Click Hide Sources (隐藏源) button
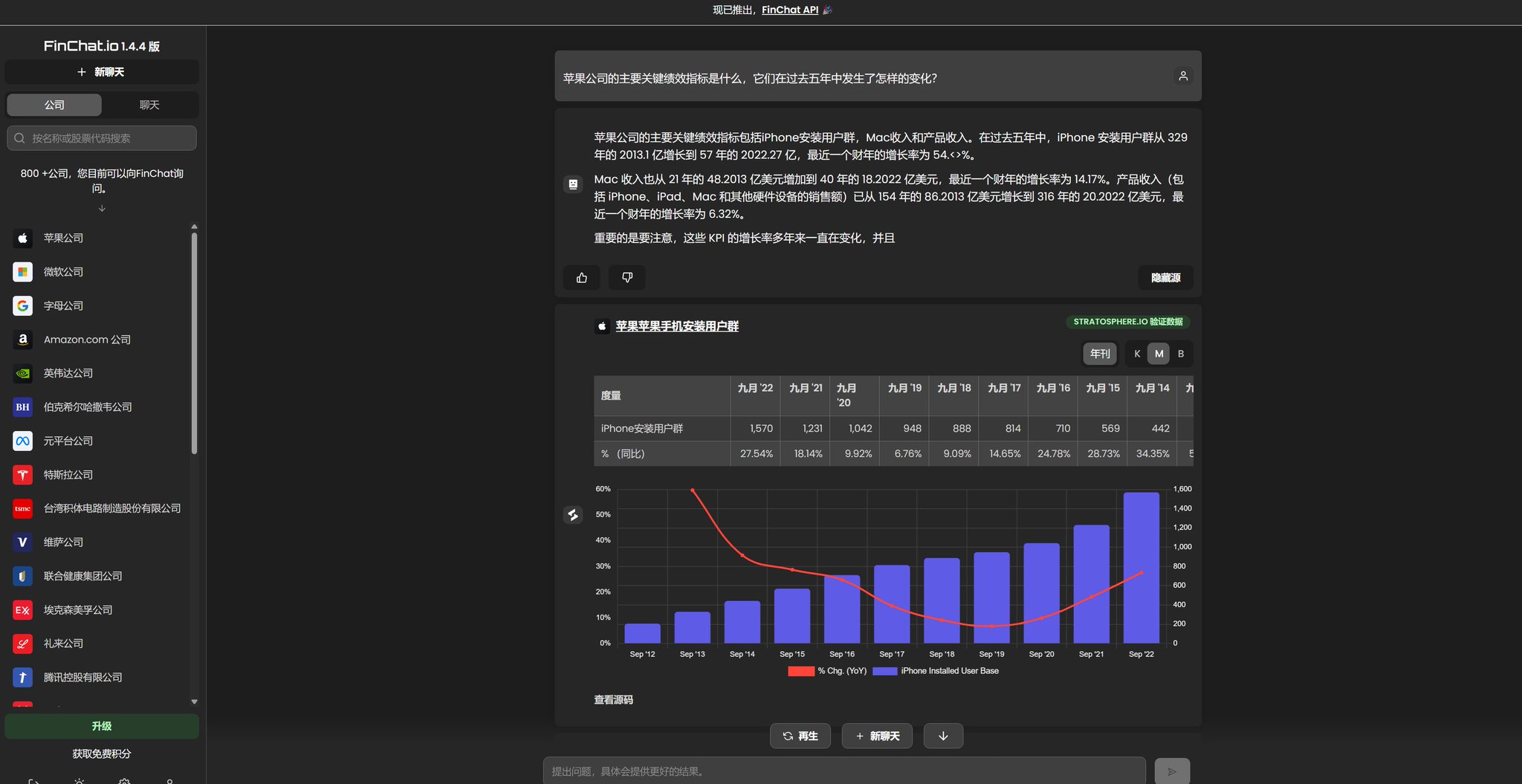Image resolution: width=1522 pixels, height=784 pixels. (x=1165, y=277)
